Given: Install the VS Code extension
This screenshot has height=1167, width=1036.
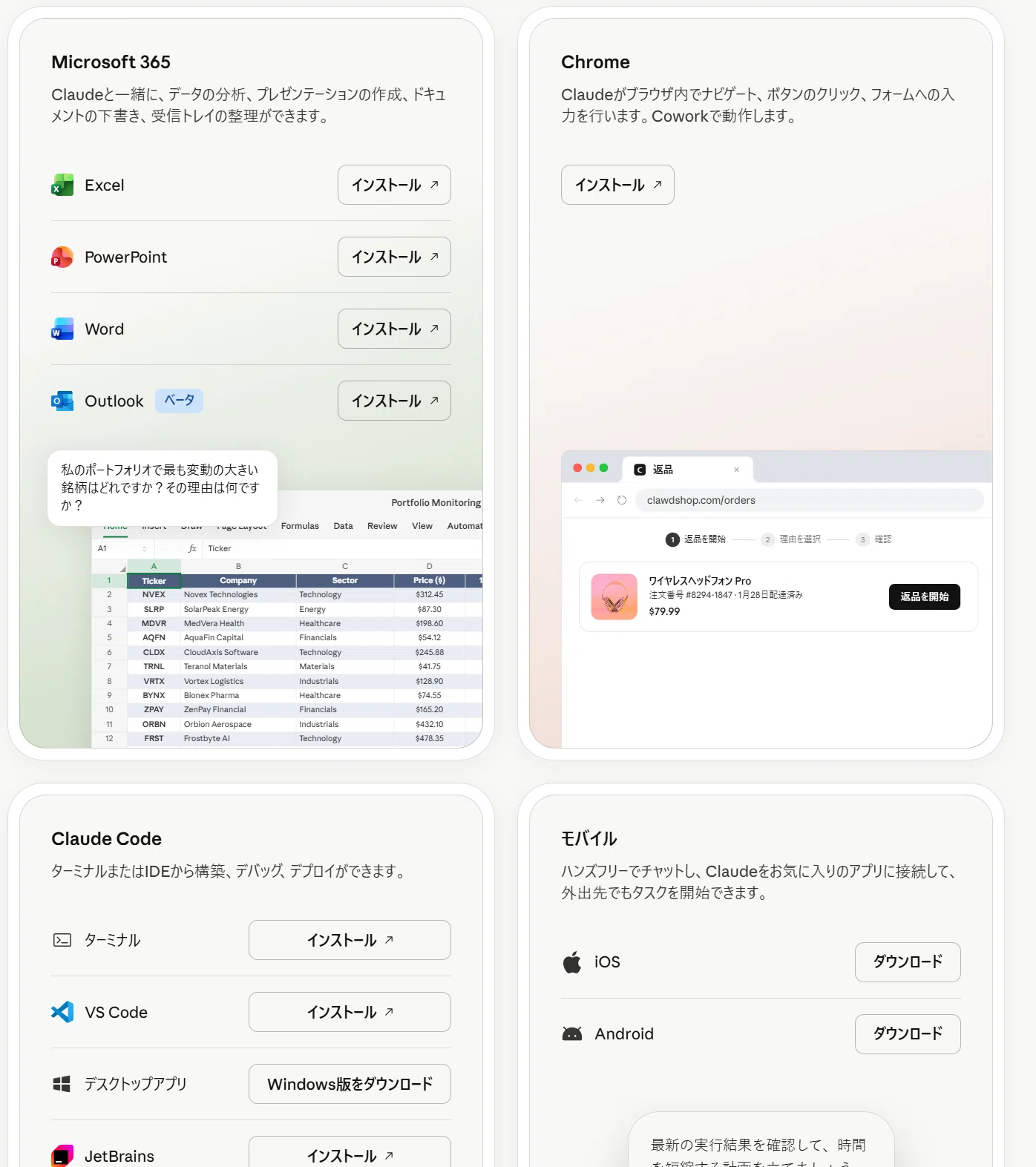Looking at the screenshot, I should [x=350, y=1012].
